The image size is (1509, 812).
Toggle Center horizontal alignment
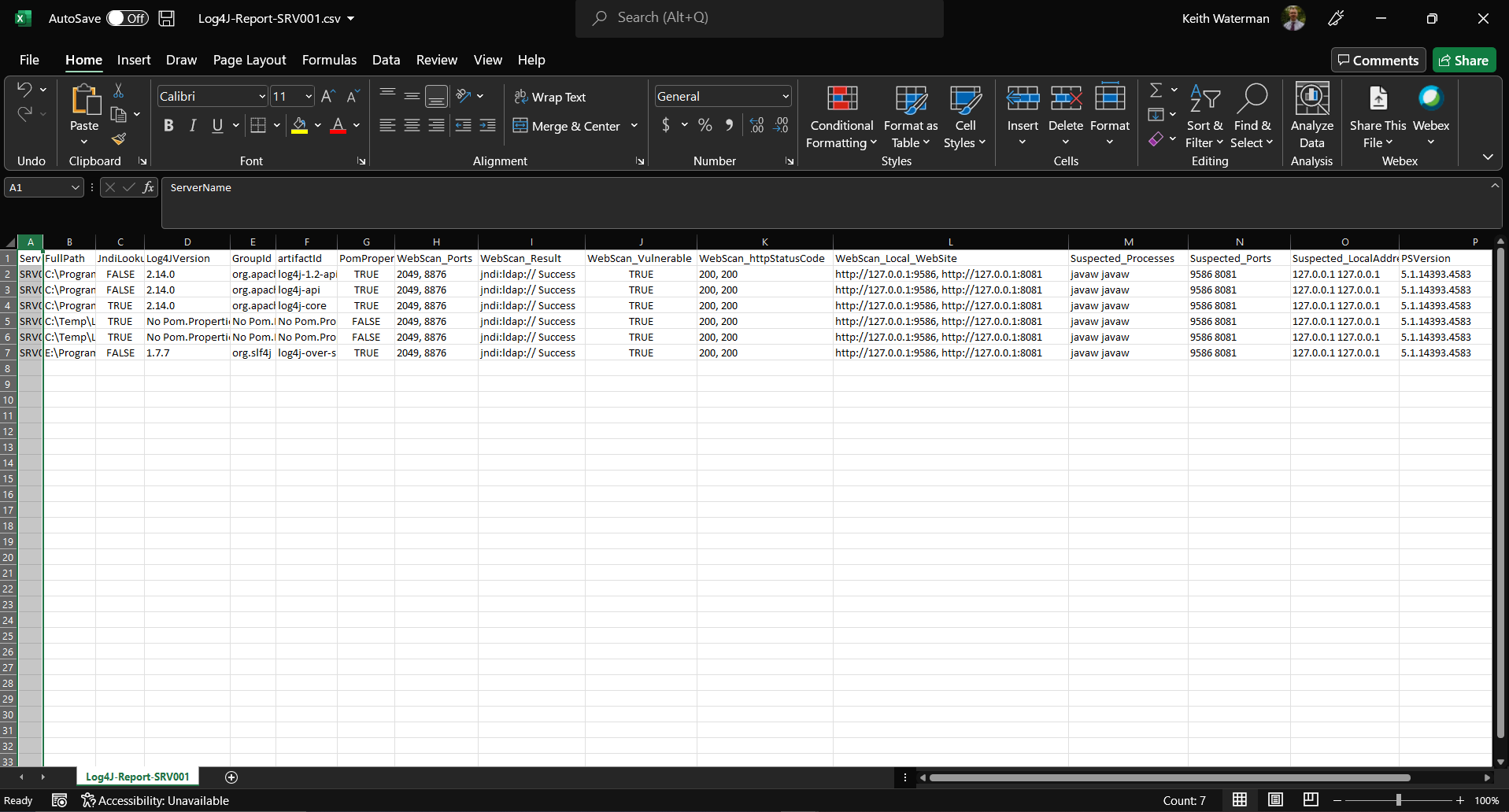pos(412,125)
